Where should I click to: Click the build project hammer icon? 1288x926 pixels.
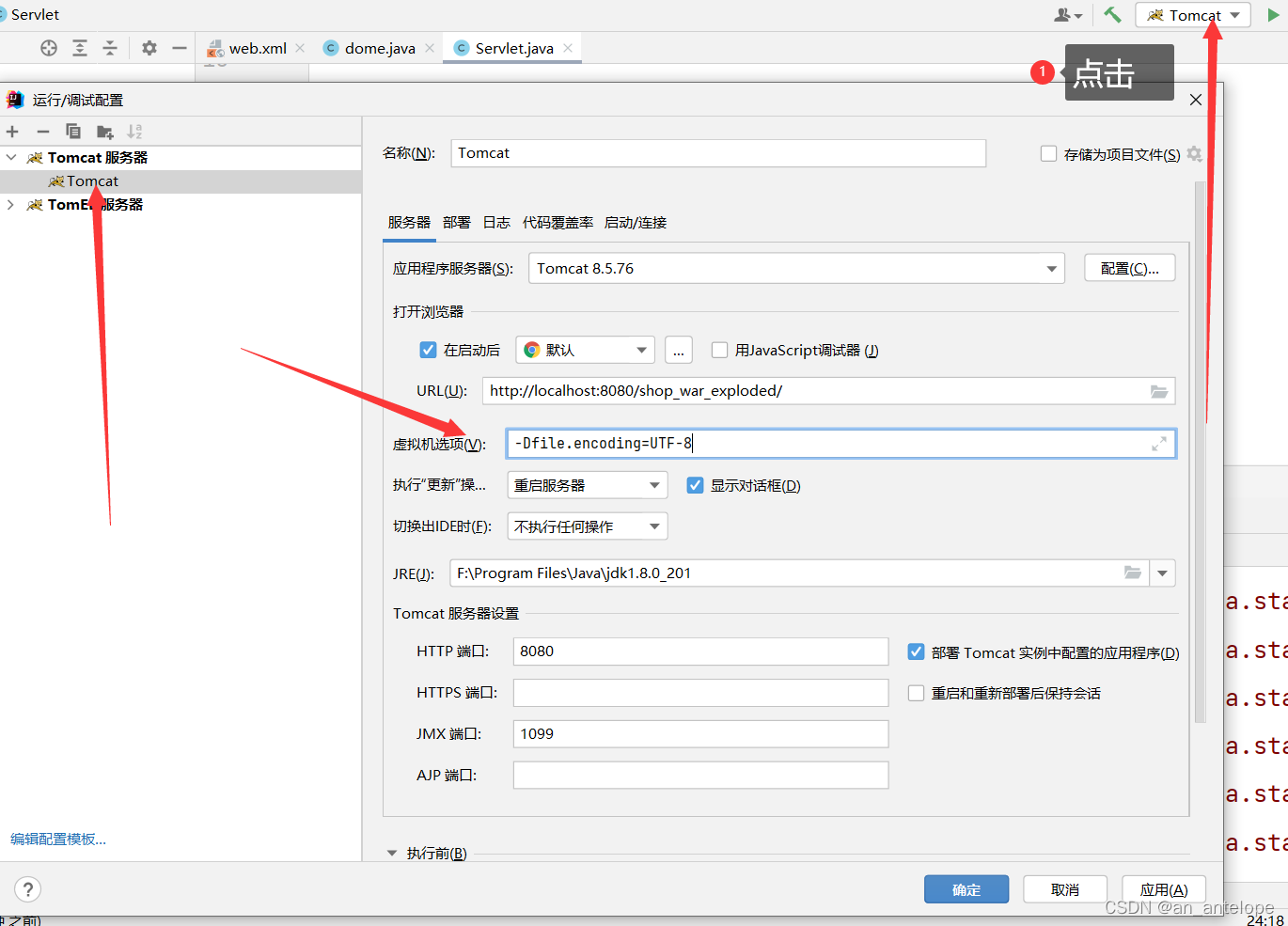pyautogui.click(x=1112, y=15)
